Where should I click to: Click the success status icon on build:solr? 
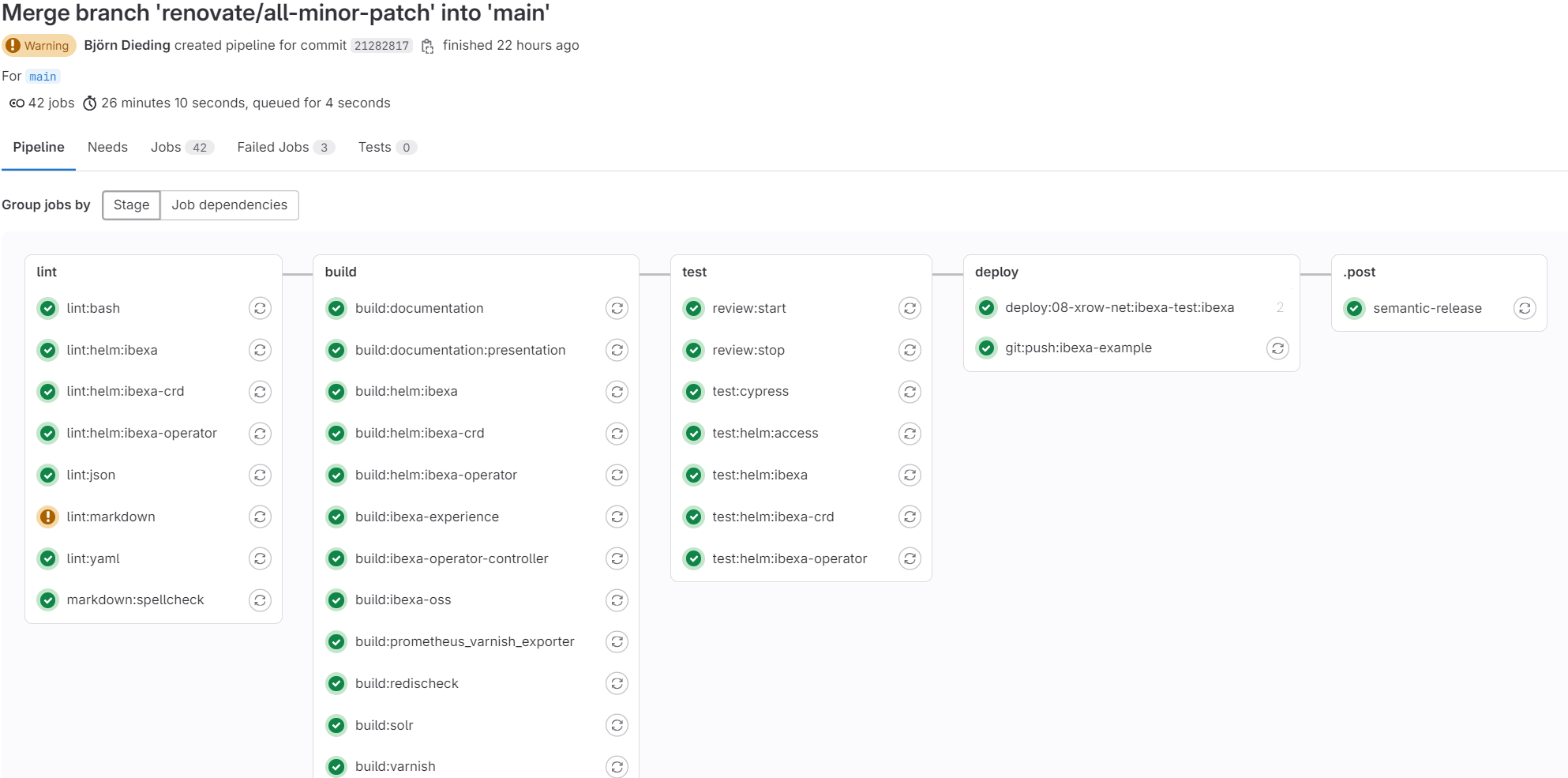pos(336,725)
